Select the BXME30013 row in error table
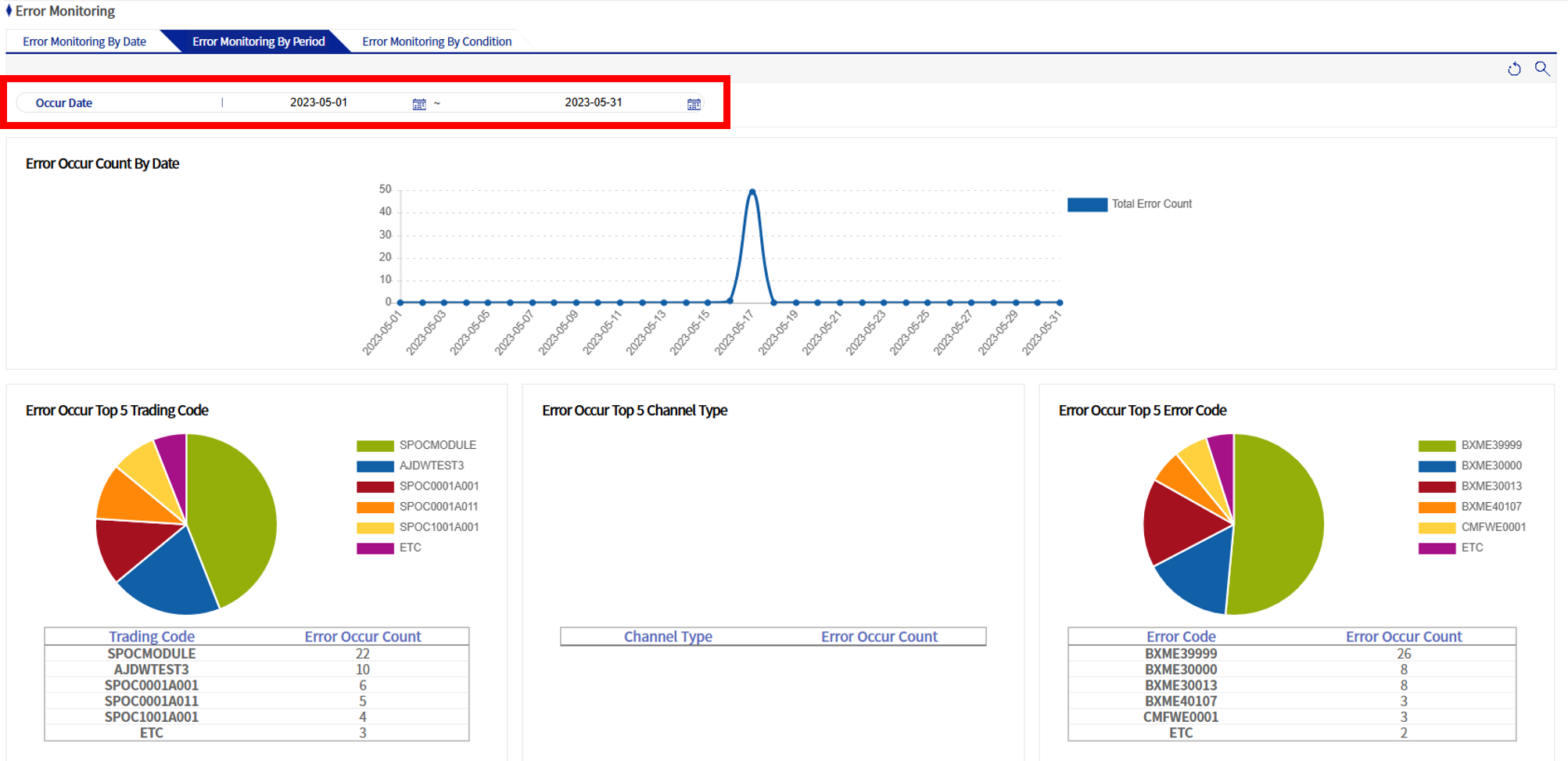1568x761 pixels. click(x=1181, y=685)
